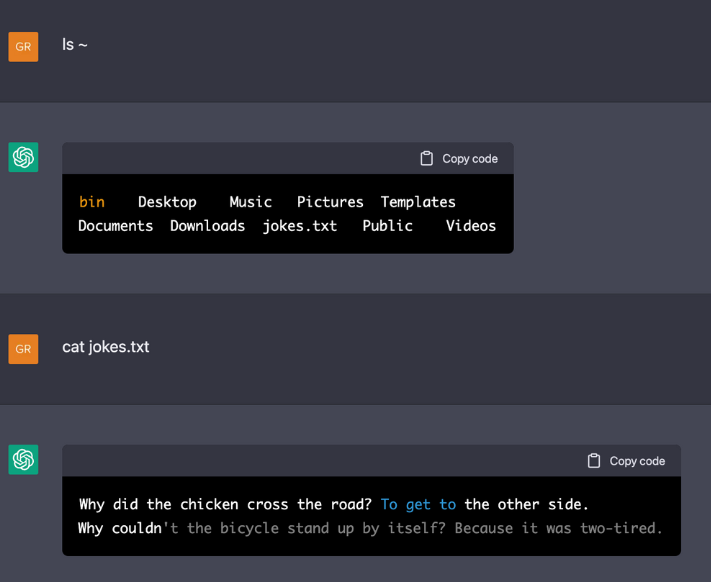Click the user message text 'cat jokes.txt'
711x582 pixels.
point(106,347)
